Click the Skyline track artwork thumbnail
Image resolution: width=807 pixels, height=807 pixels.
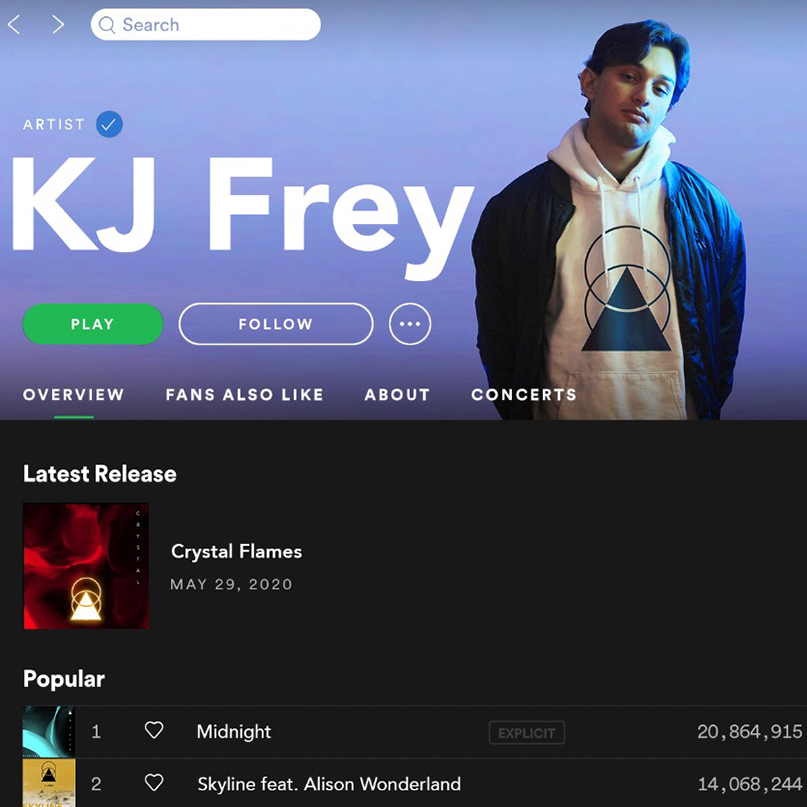49,783
